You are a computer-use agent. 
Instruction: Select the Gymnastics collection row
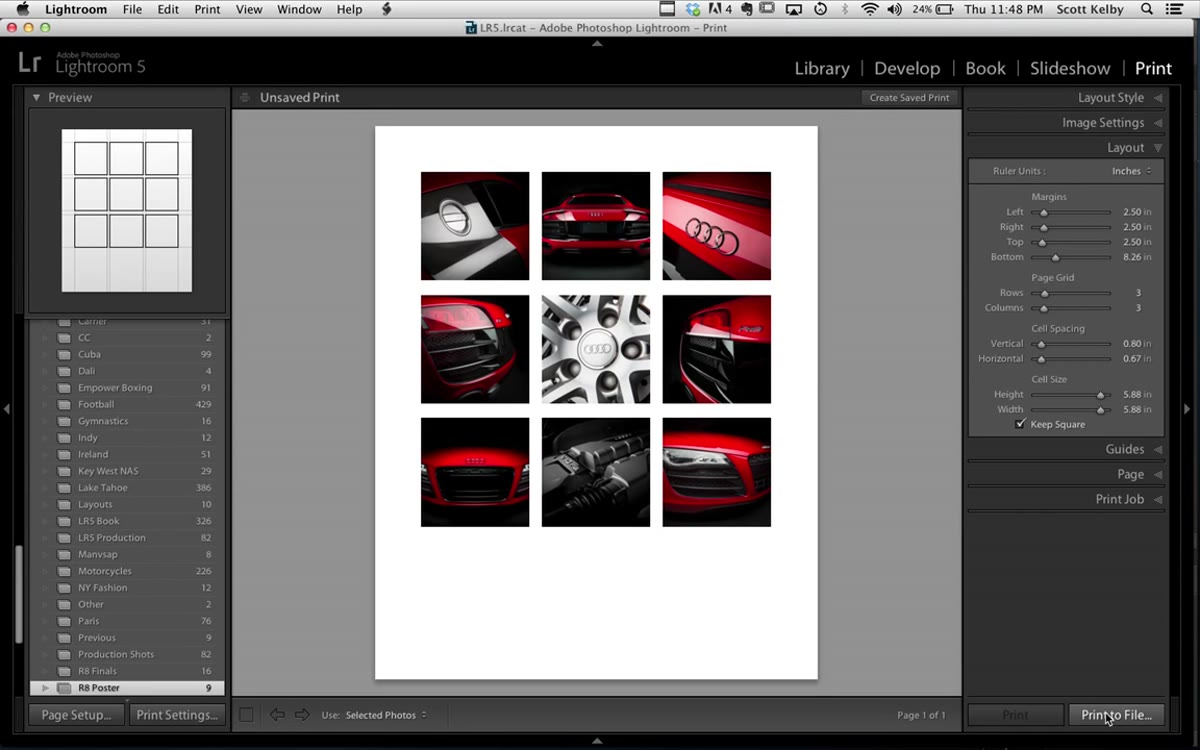coord(127,421)
